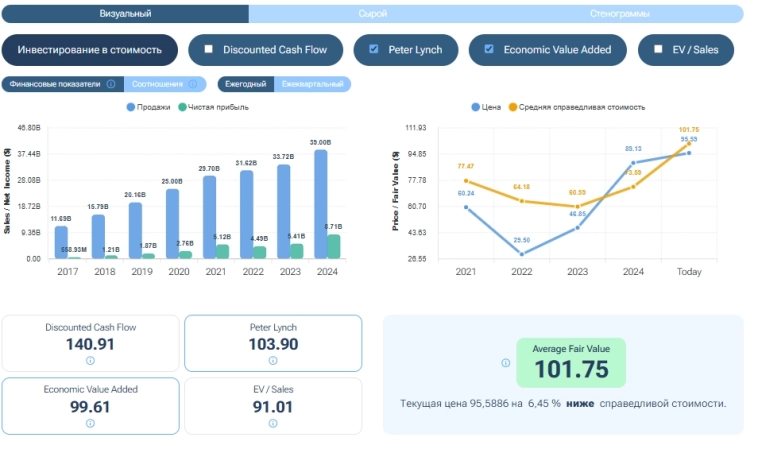The width and height of the screenshot is (758, 449).
Task: Uncheck the Economic Value Added checkbox
Action: click(489, 49)
